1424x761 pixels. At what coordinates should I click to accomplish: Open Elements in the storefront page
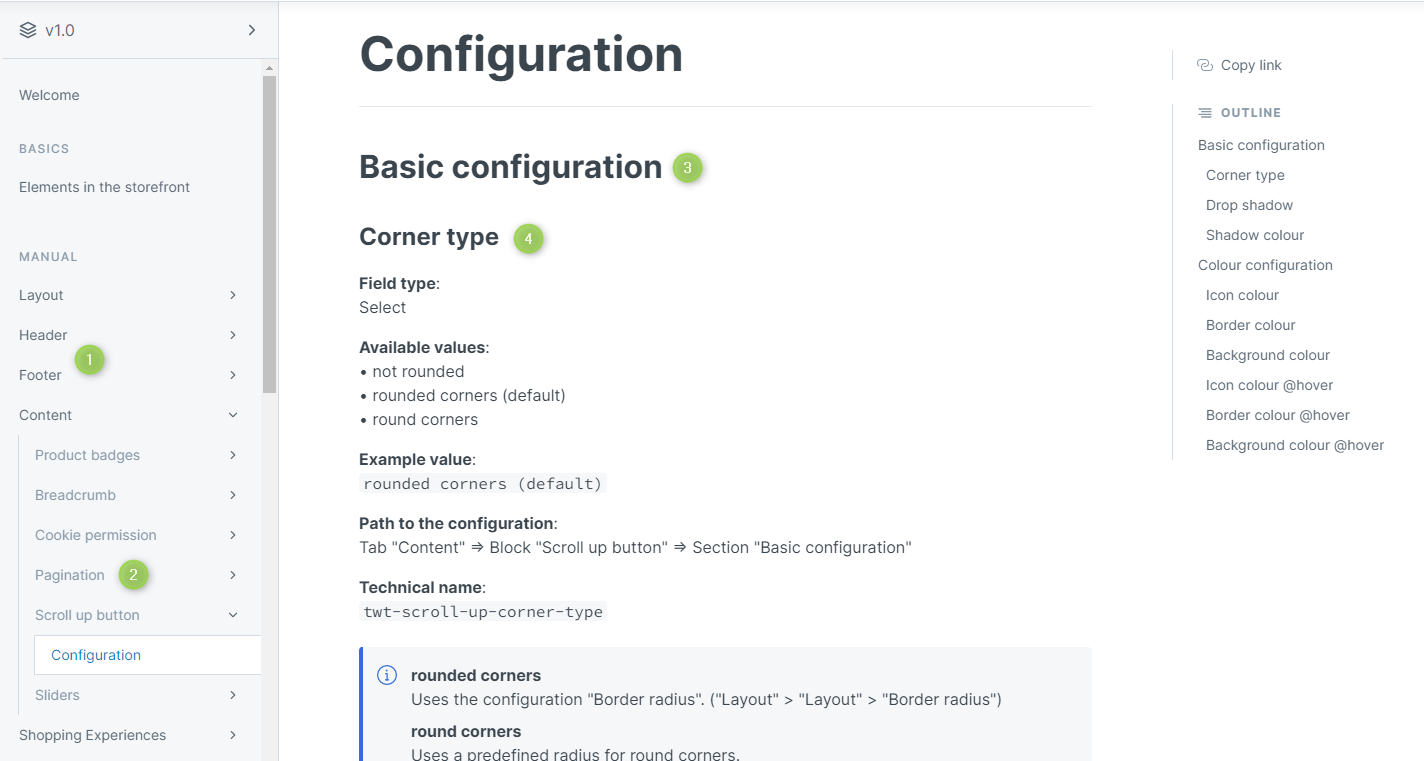104,187
